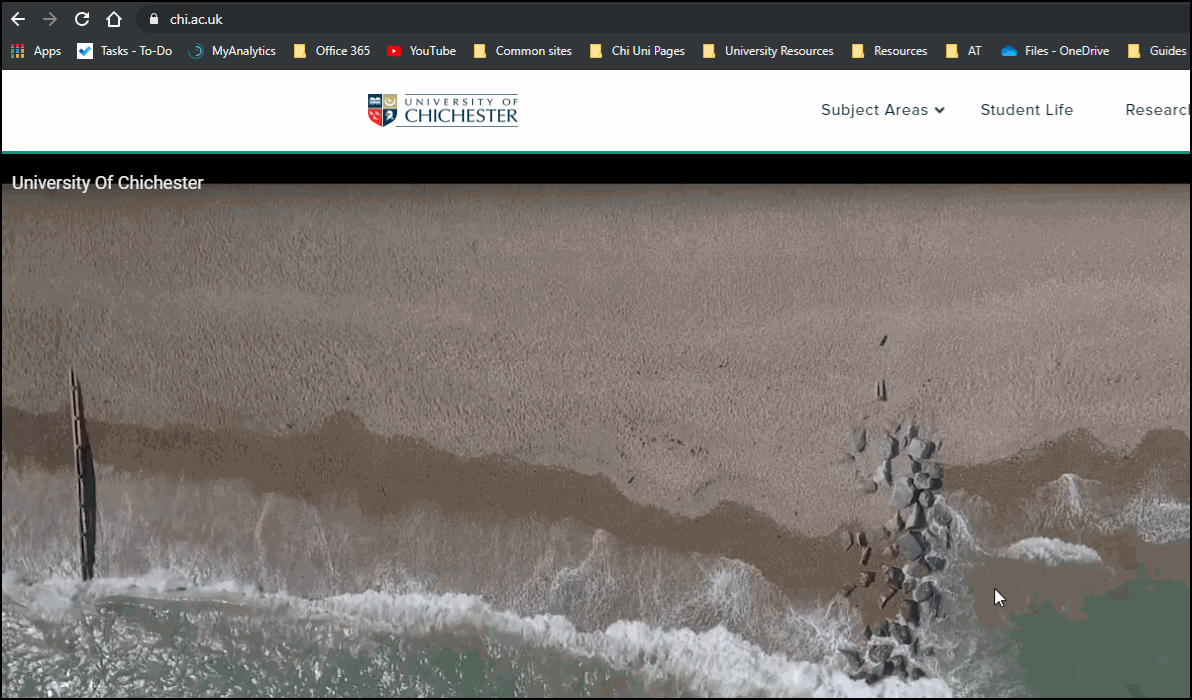Open the AT bookmark folder
Viewport: 1192px width, 700px height.
click(963, 51)
